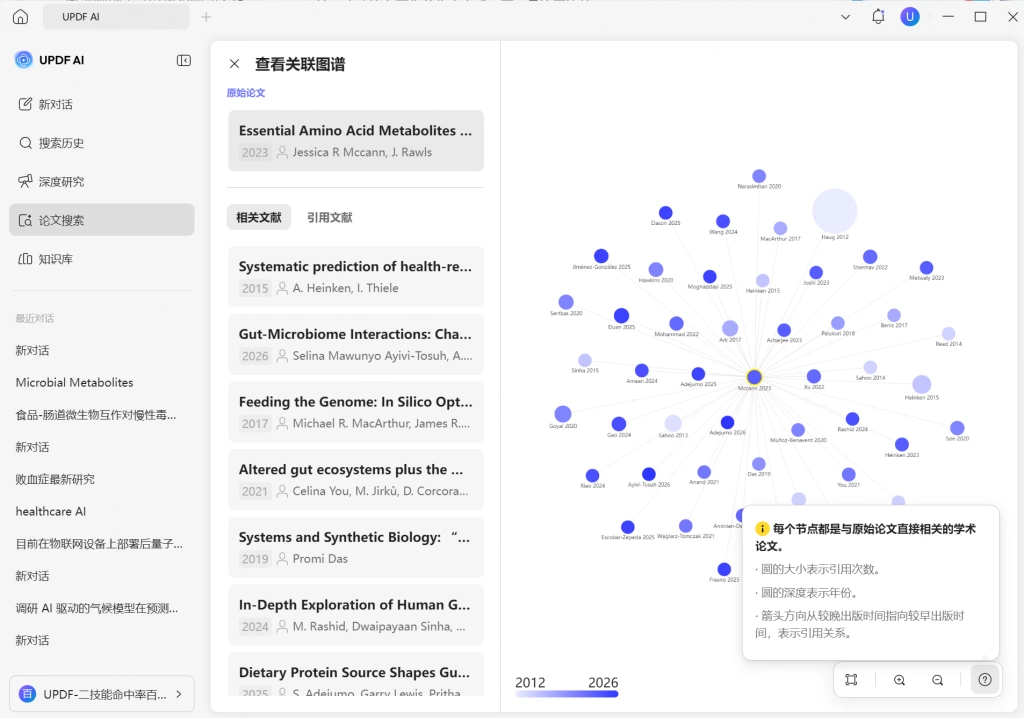Go to the home icon

point(21,17)
